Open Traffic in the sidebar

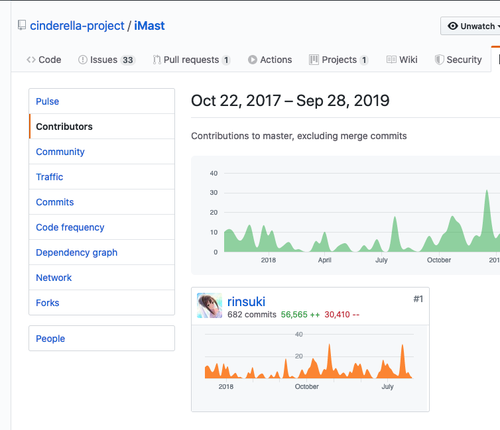pyautogui.click(x=102, y=177)
